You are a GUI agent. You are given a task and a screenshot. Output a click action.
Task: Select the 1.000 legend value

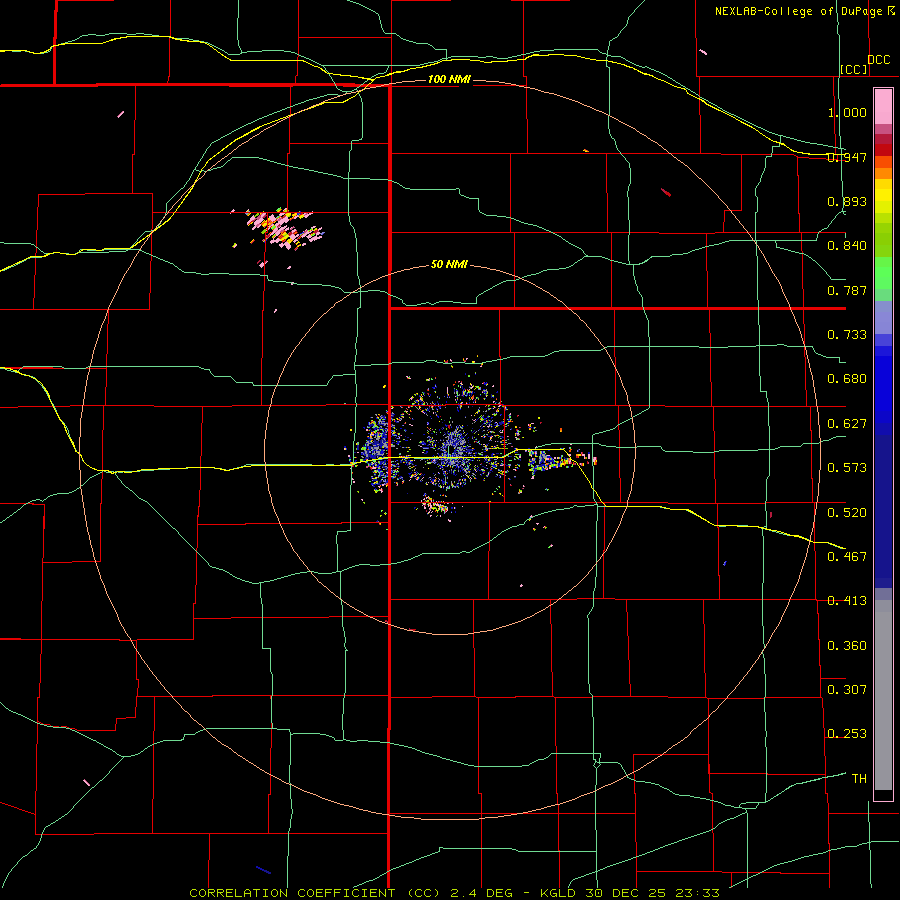click(847, 112)
